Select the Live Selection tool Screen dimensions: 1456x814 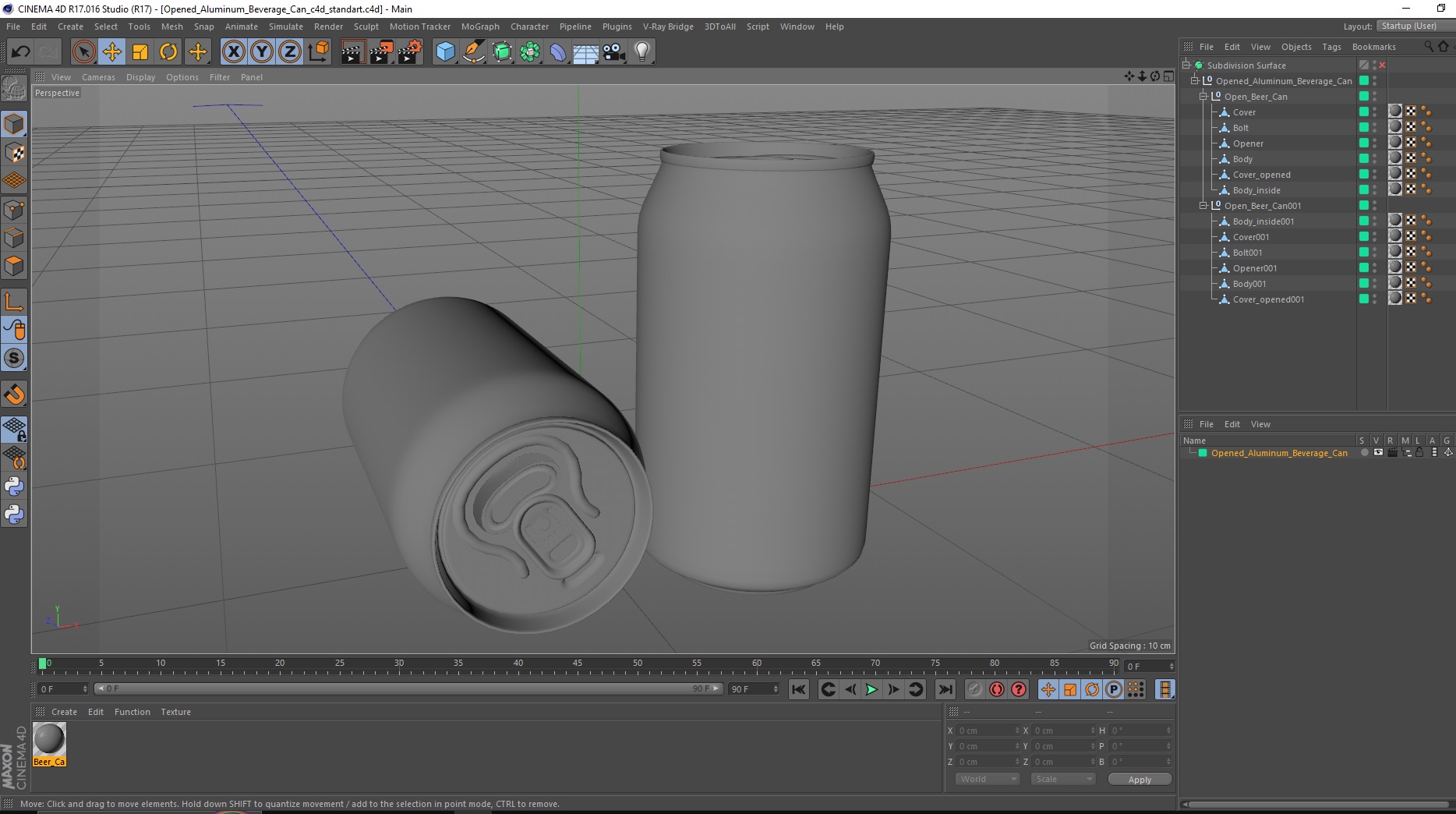[x=83, y=52]
